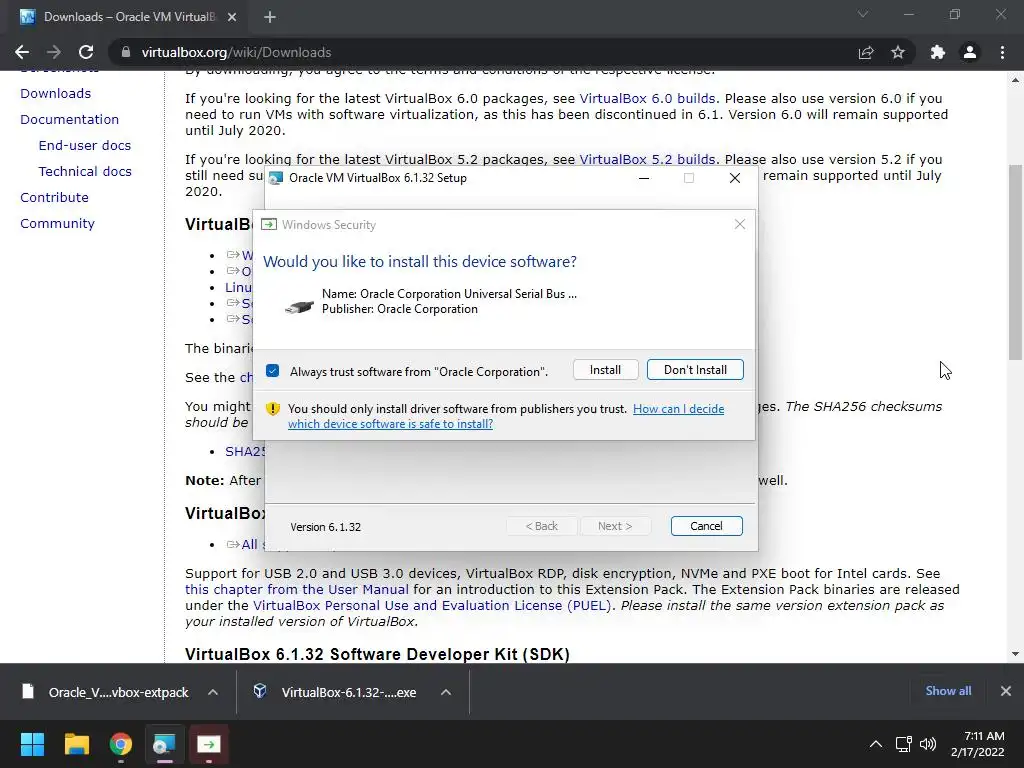The height and width of the screenshot is (768, 1024).
Task: Open End-user docs sidebar link
Action: 84,146
